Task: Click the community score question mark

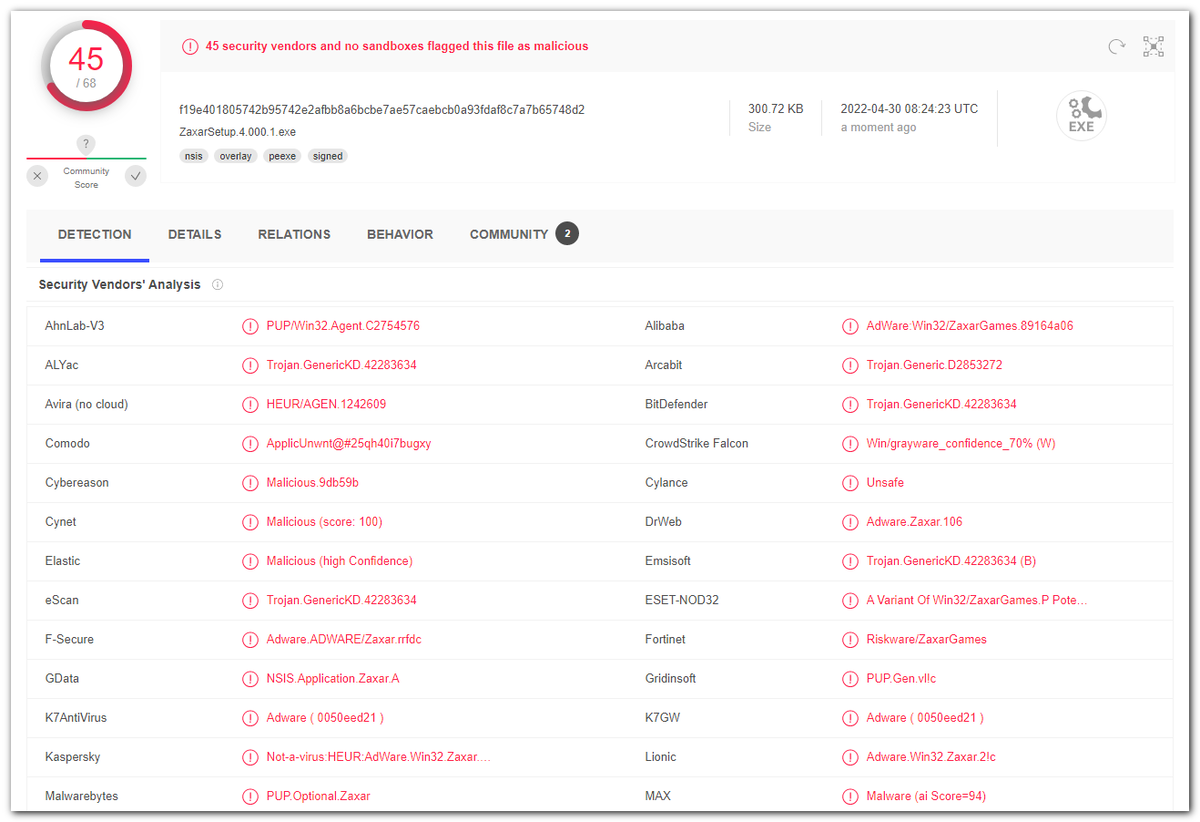Action: coord(87,144)
